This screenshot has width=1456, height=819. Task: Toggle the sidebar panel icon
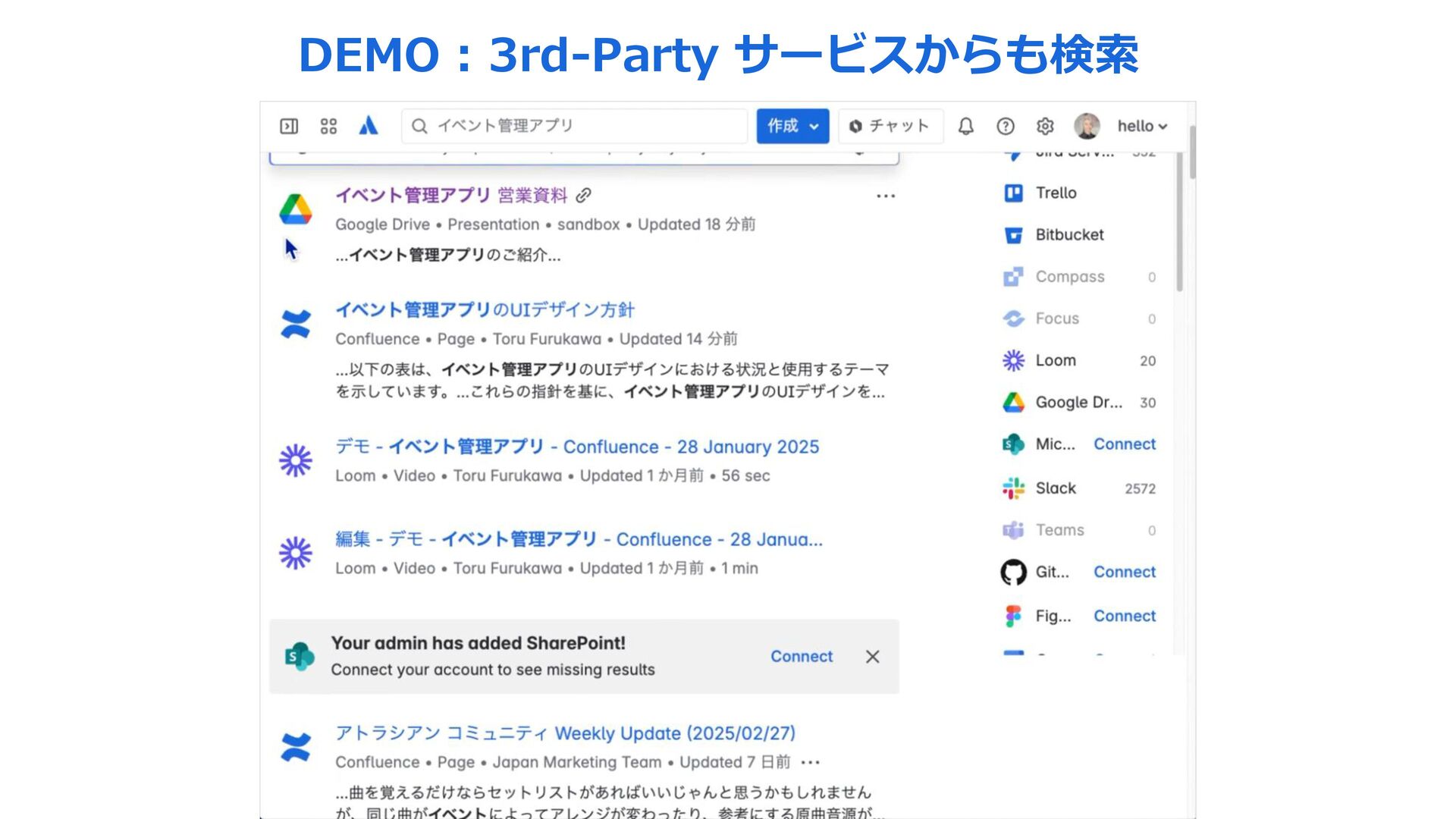(x=289, y=126)
